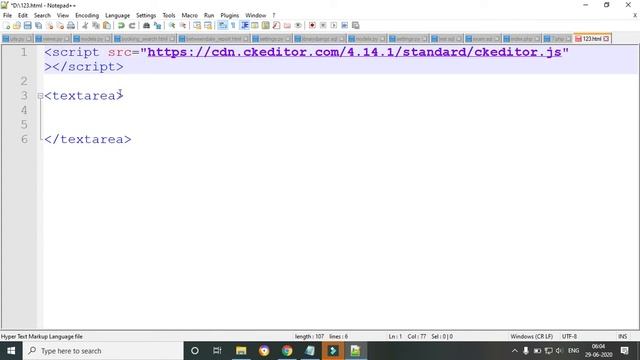
Task: Open the ckeditor.js CDN link
Action: [354, 52]
